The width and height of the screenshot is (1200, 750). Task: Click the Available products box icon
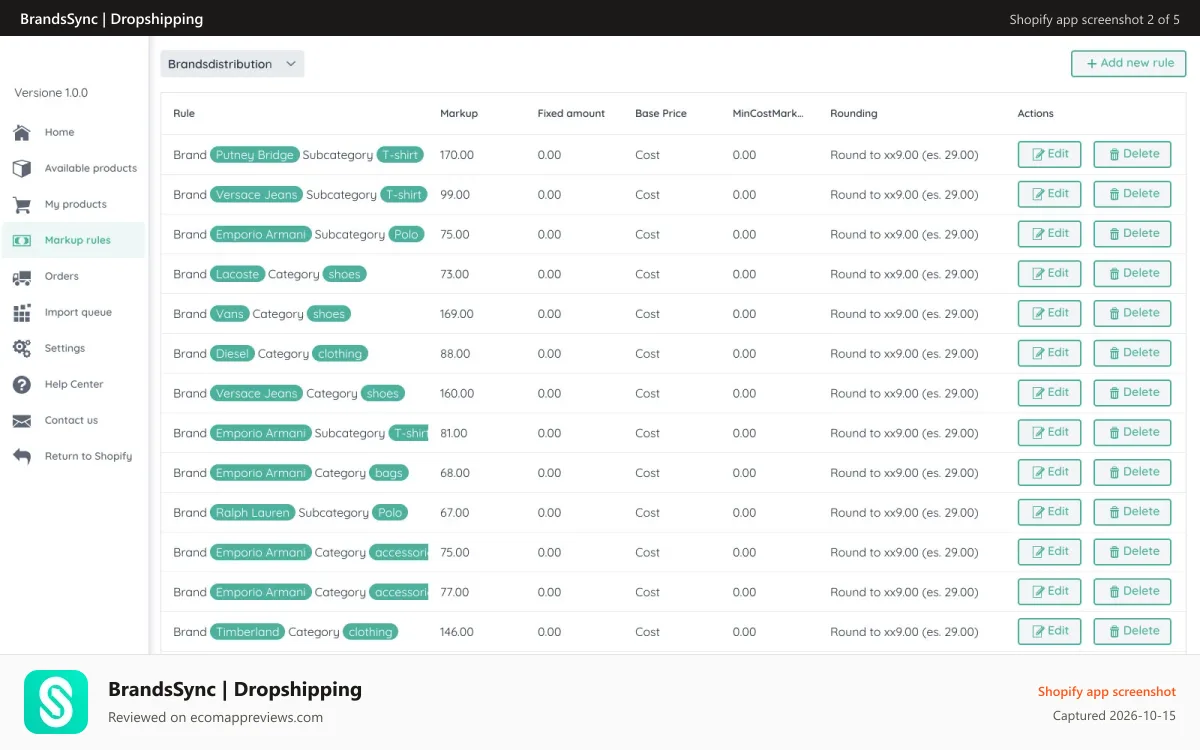click(22, 168)
